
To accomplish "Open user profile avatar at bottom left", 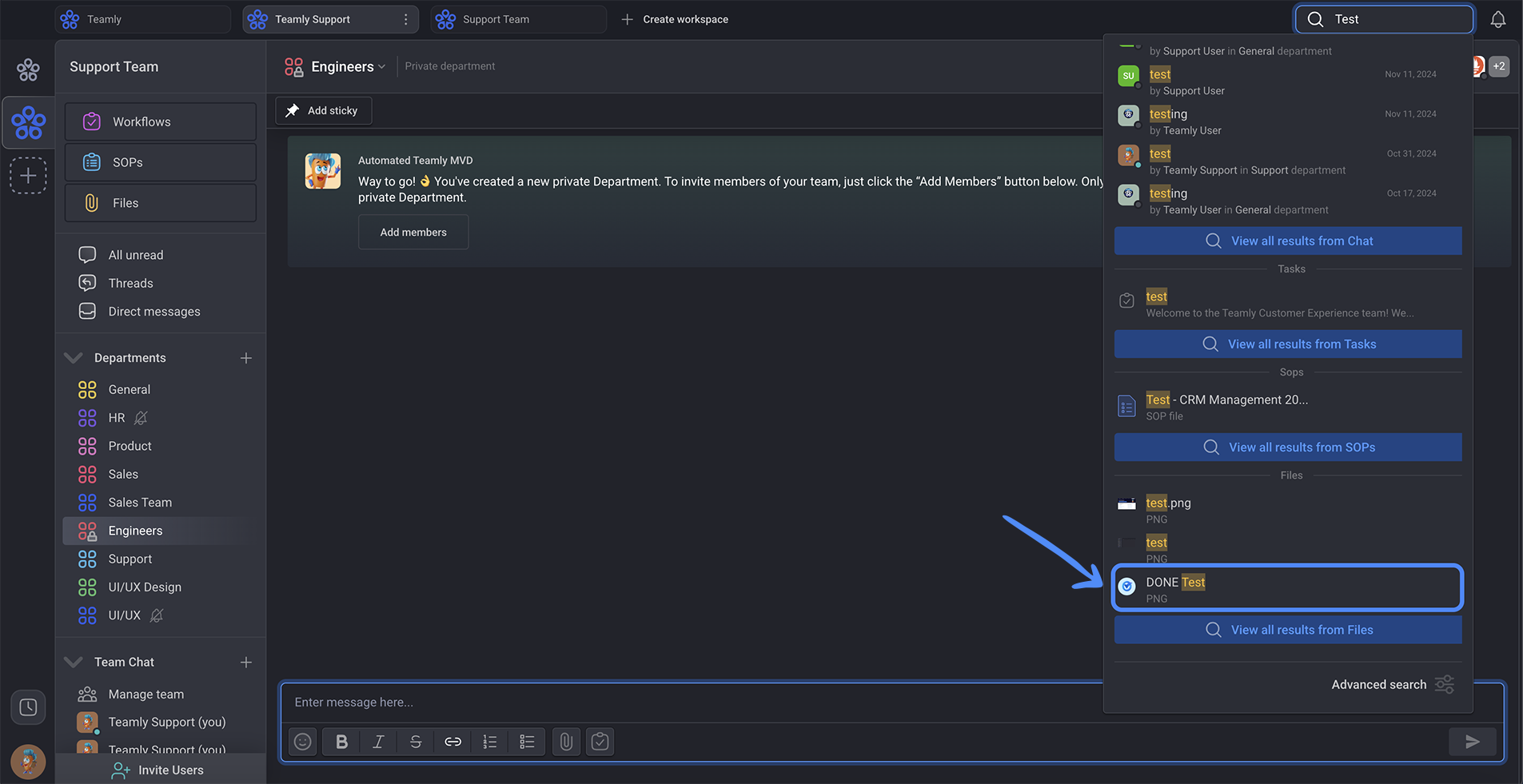I will click(28, 762).
